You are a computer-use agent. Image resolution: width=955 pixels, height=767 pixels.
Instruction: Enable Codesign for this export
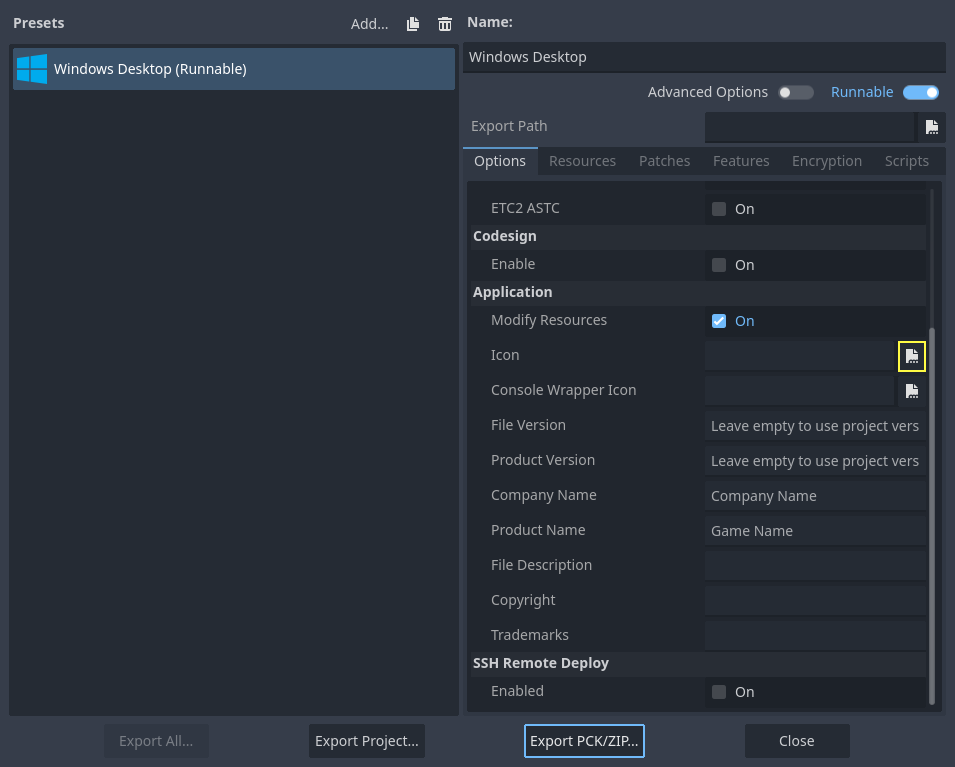[718, 264]
